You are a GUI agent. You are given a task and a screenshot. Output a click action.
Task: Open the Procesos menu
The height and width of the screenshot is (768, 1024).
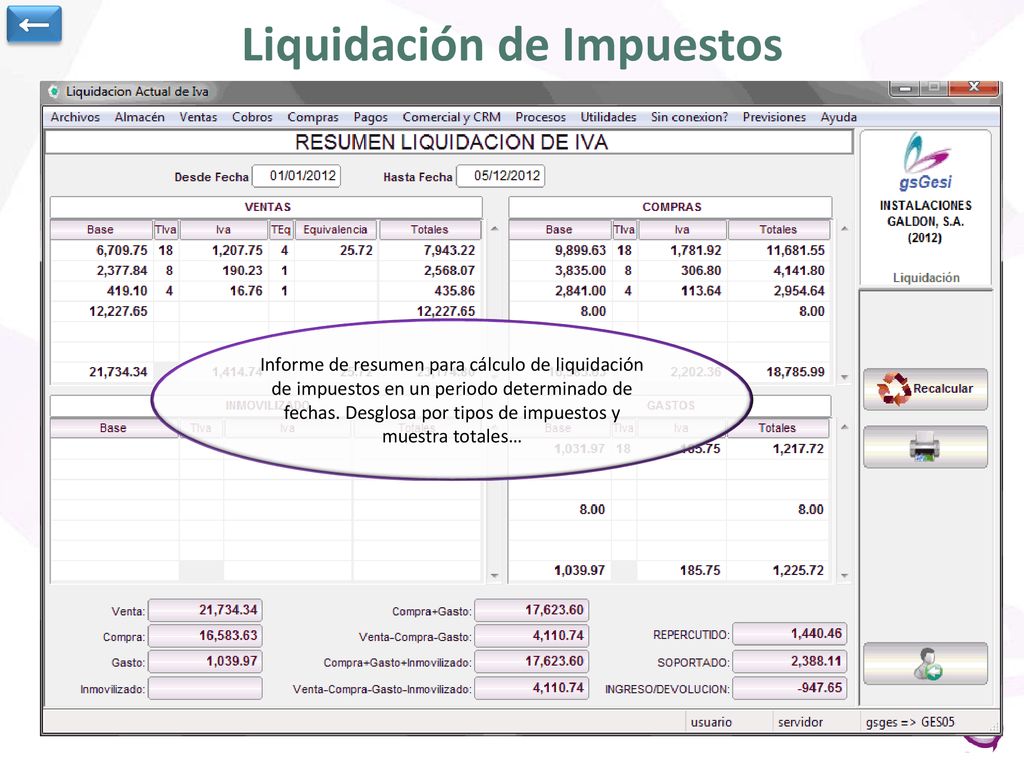pyautogui.click(x=540, y=117)
